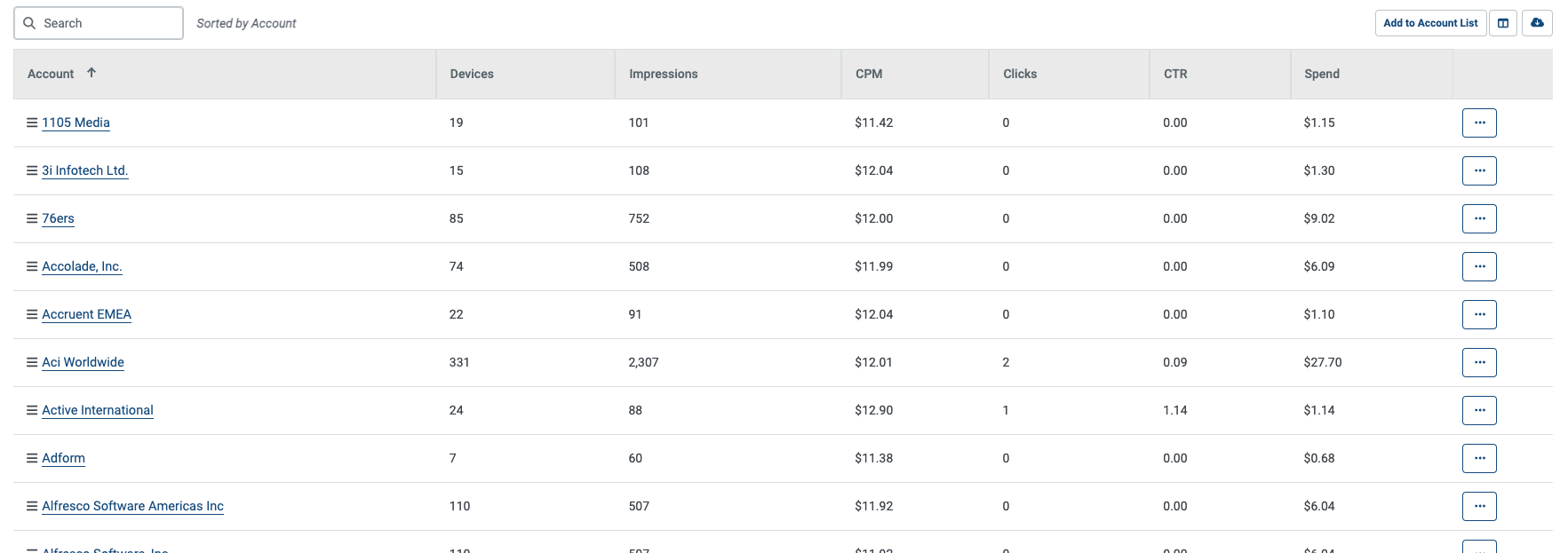Click hamburger icon beside Alfresco Software Americas Inc
1568x553 pixels.
(32, 506)
